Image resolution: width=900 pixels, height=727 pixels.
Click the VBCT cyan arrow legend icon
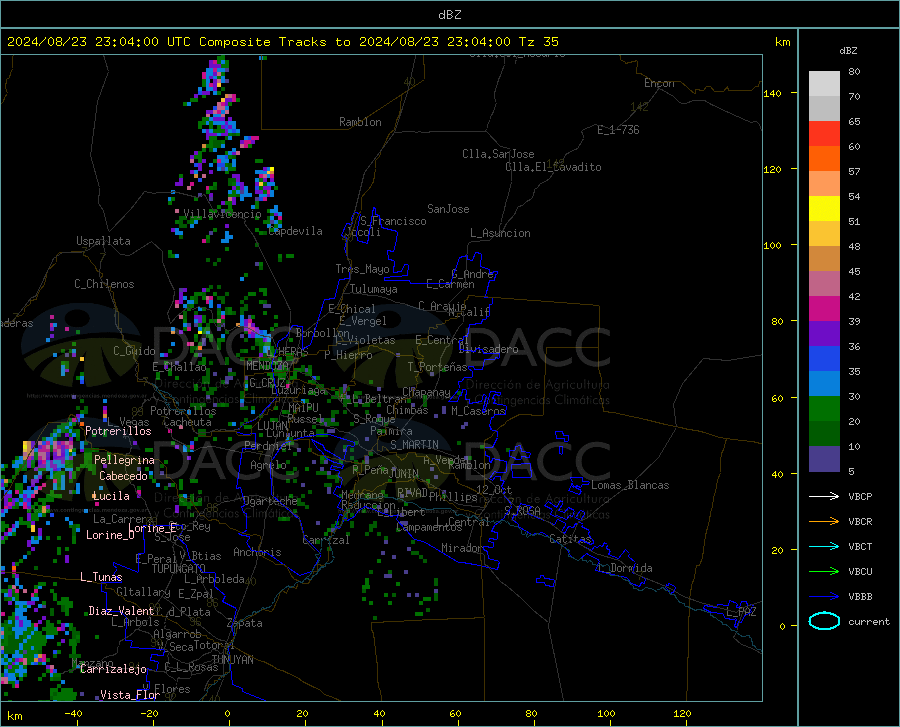824,546
